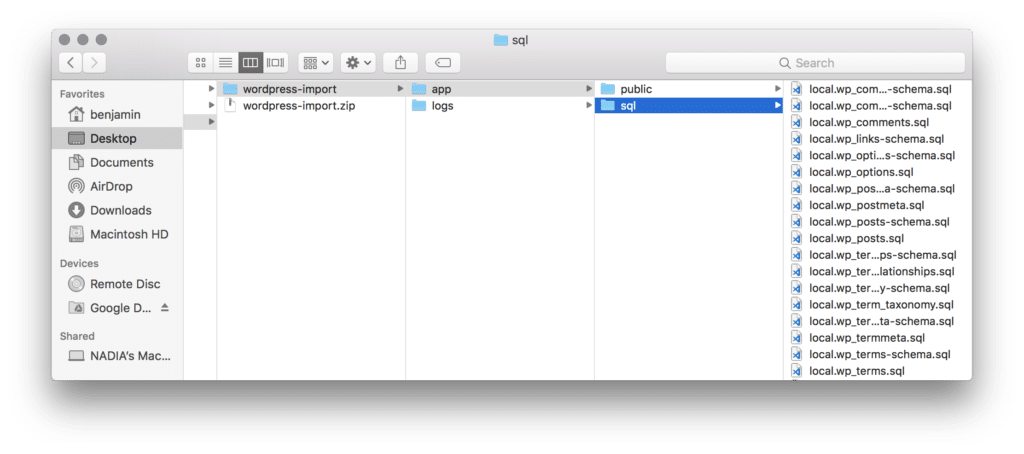Select local.wp_term_taxonomy.sql file
This screenshot has width=1024, height=454.
pos(878,304)
